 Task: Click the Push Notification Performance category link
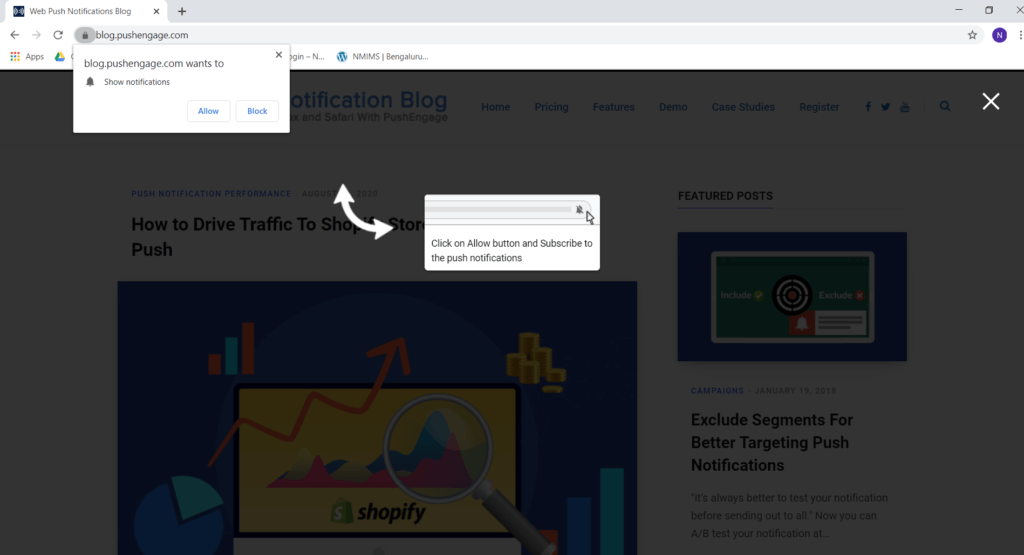coord(211,194)
